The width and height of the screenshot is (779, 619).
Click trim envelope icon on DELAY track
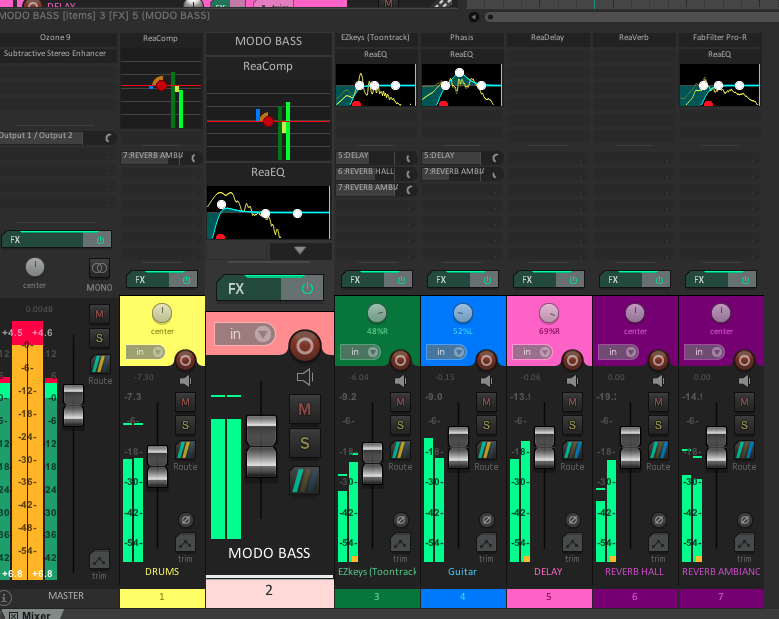572,542
